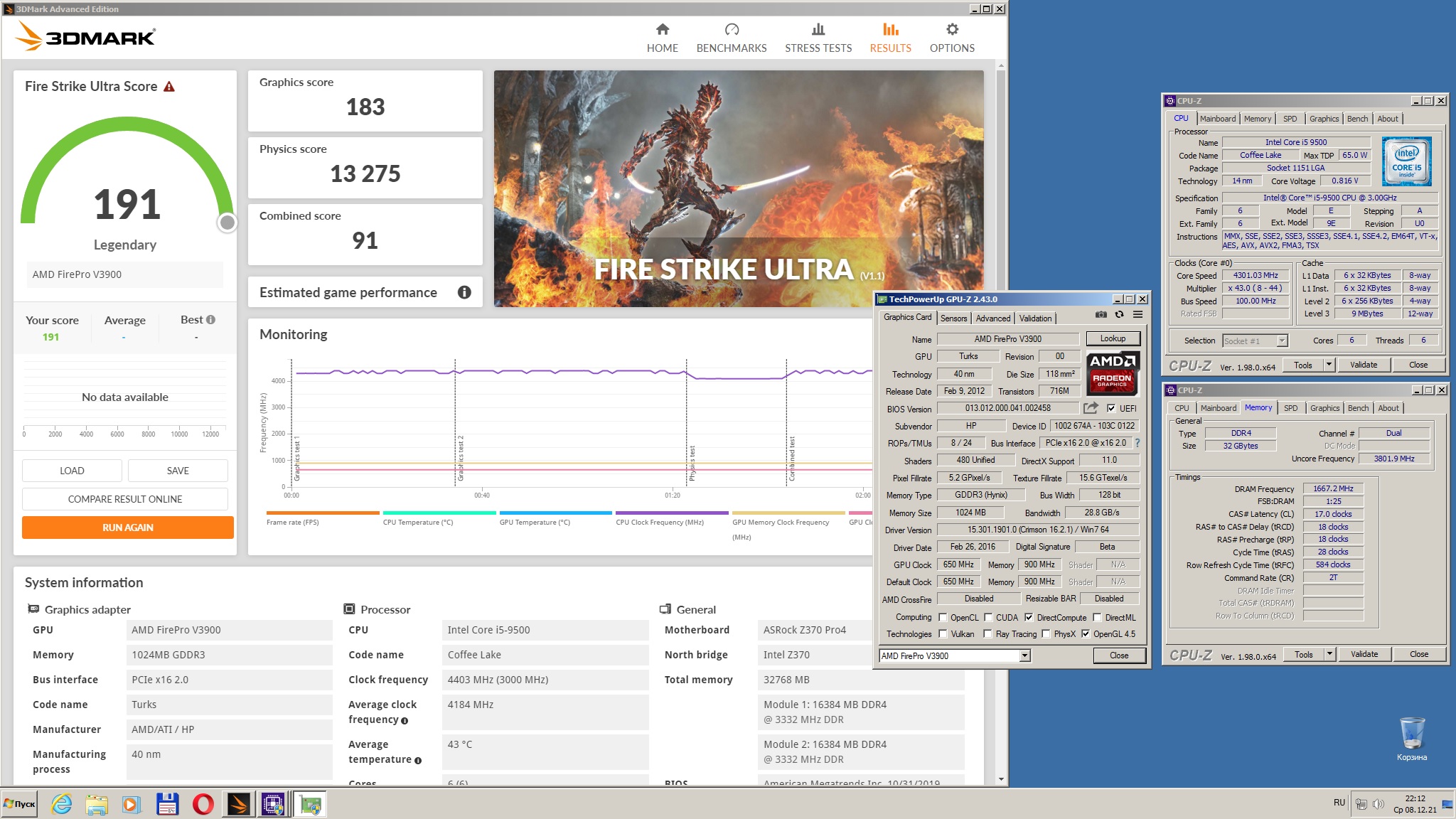Click the score gauge endpoint knob
1456x819 pixels.
tap(227, 223)
